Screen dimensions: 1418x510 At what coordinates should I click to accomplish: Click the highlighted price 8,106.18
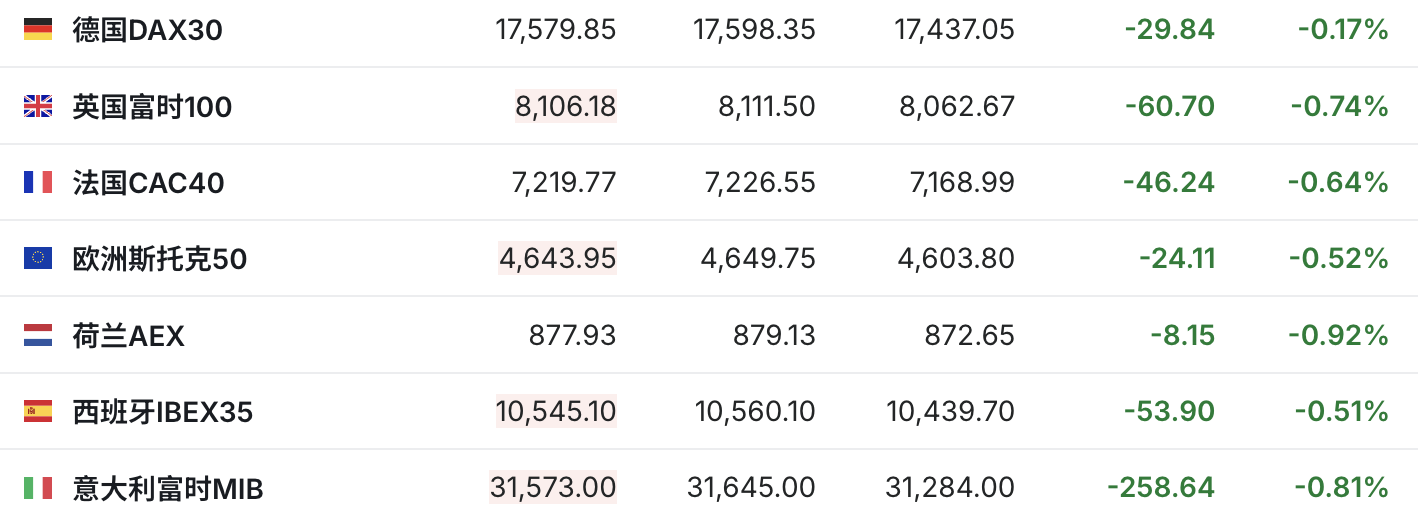565,106
